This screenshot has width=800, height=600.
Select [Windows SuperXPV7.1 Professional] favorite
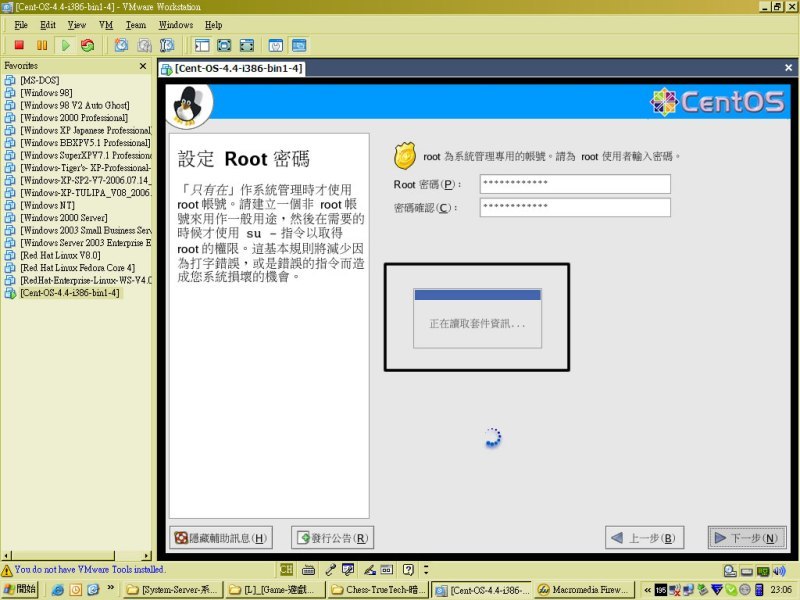(x=86, y=156)
